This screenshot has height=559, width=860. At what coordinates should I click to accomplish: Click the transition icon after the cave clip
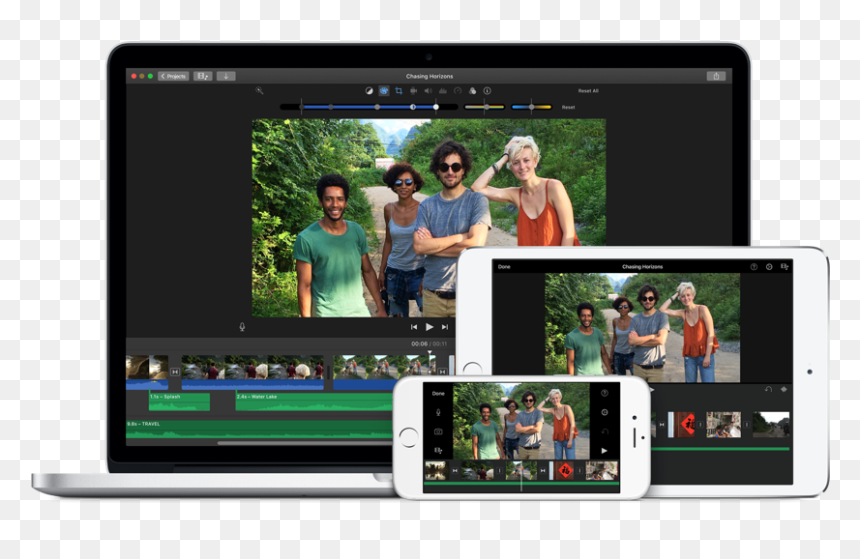click(175, 372)
